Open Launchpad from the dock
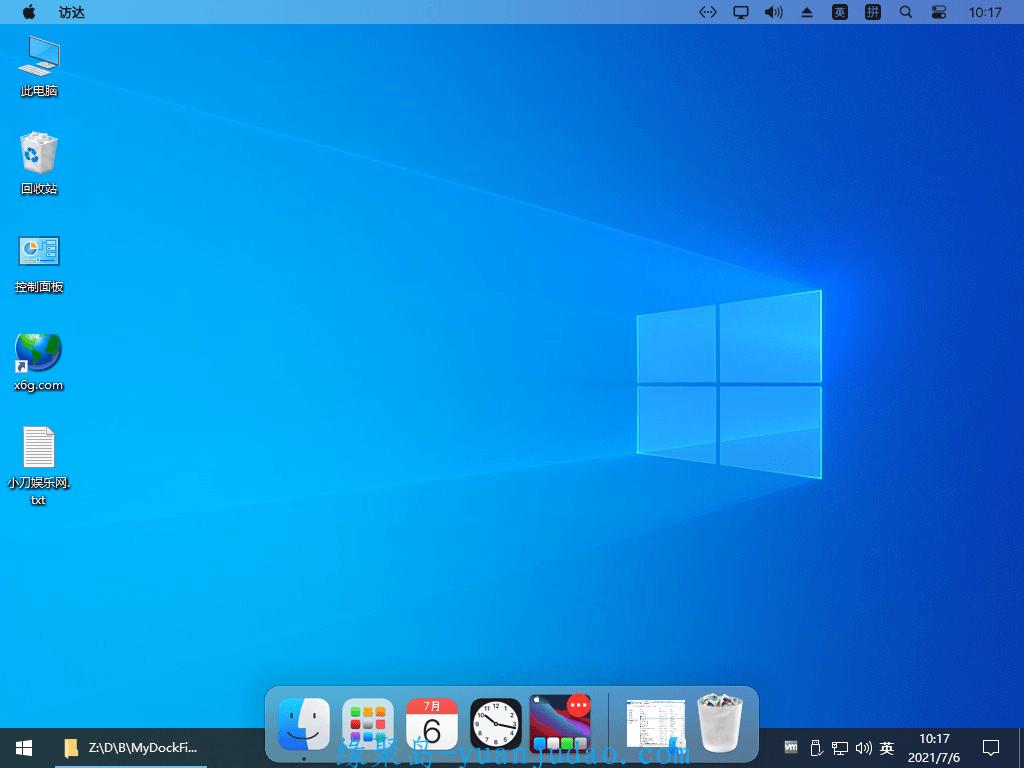Image resolution: width=1024 pixels, height=768 pixels. (x=368, y=724)
